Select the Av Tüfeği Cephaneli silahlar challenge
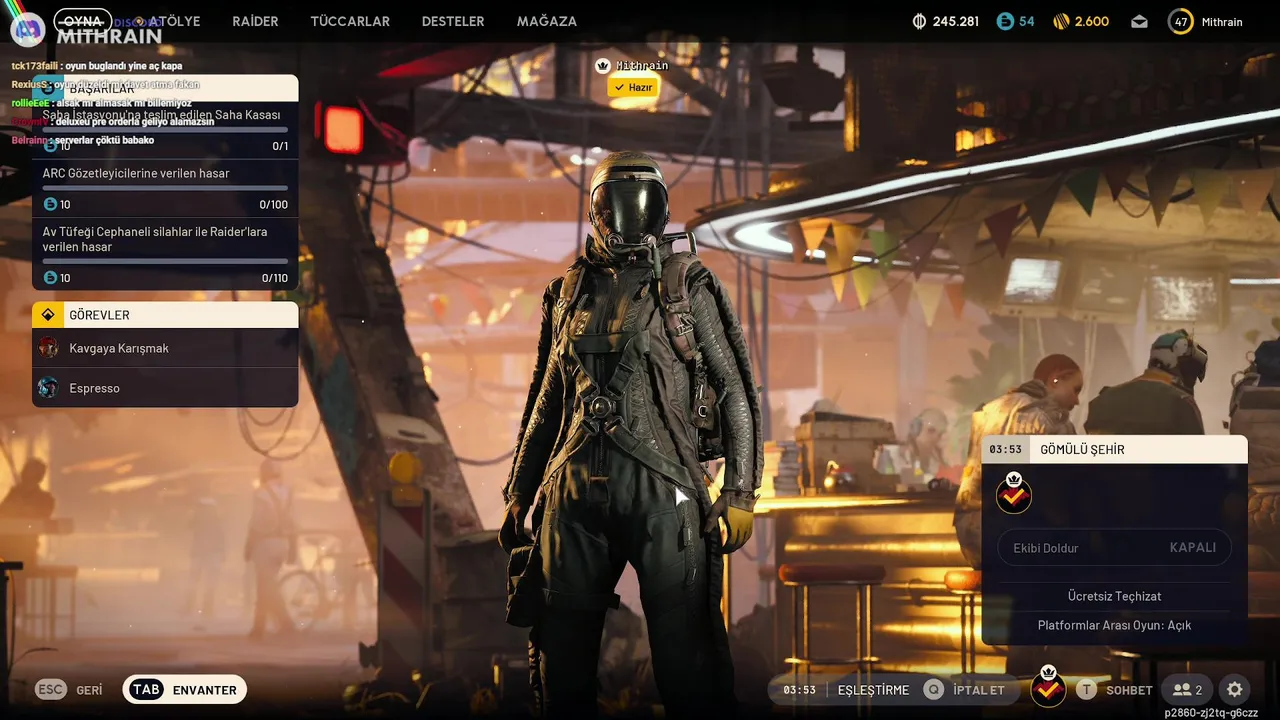Viewport: 1280px width, 720px height. (x=165, y=254)
